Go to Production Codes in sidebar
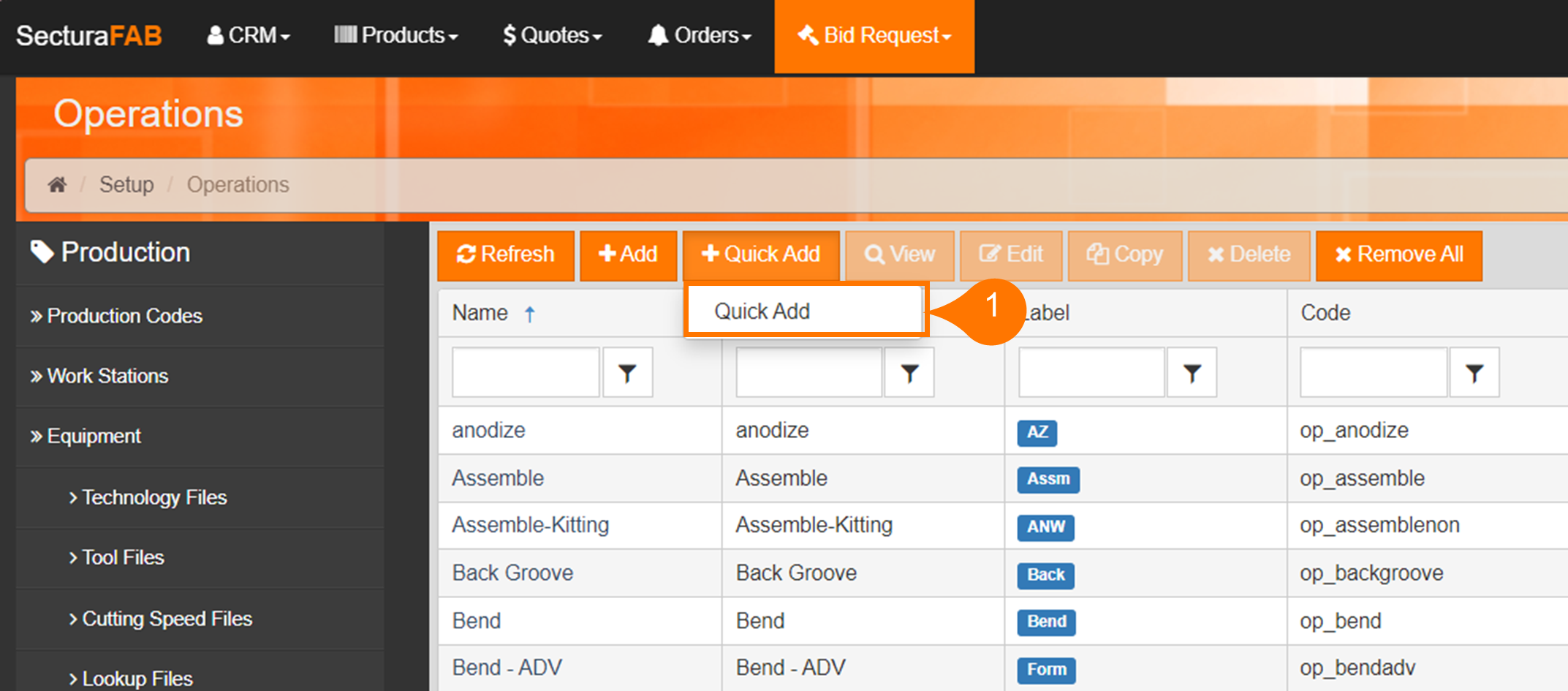 coord(124,316)
